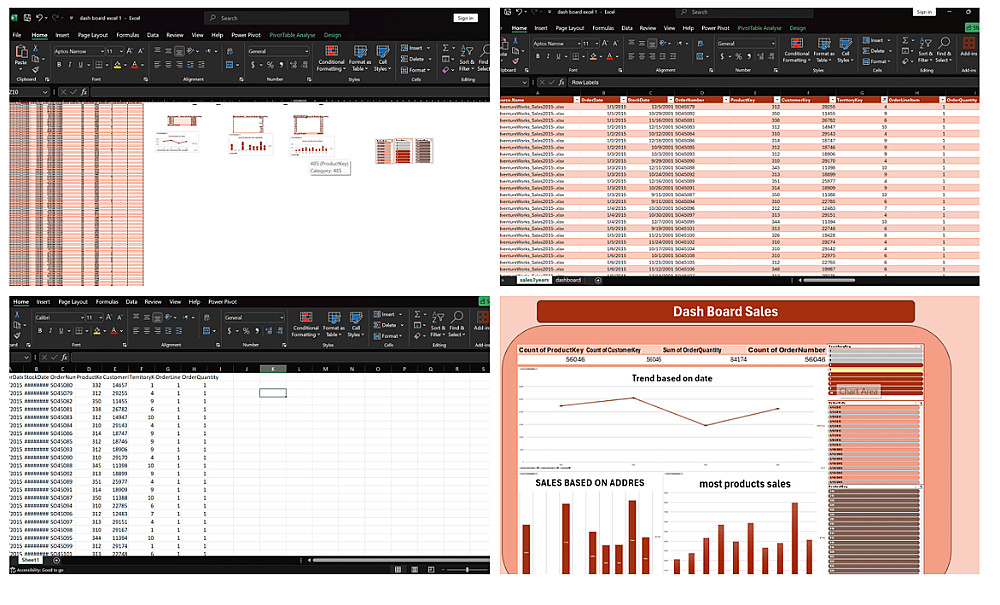Click red font color swatch in top-left window
This screenshot has height=605, width=1000.
click(135, 65)
